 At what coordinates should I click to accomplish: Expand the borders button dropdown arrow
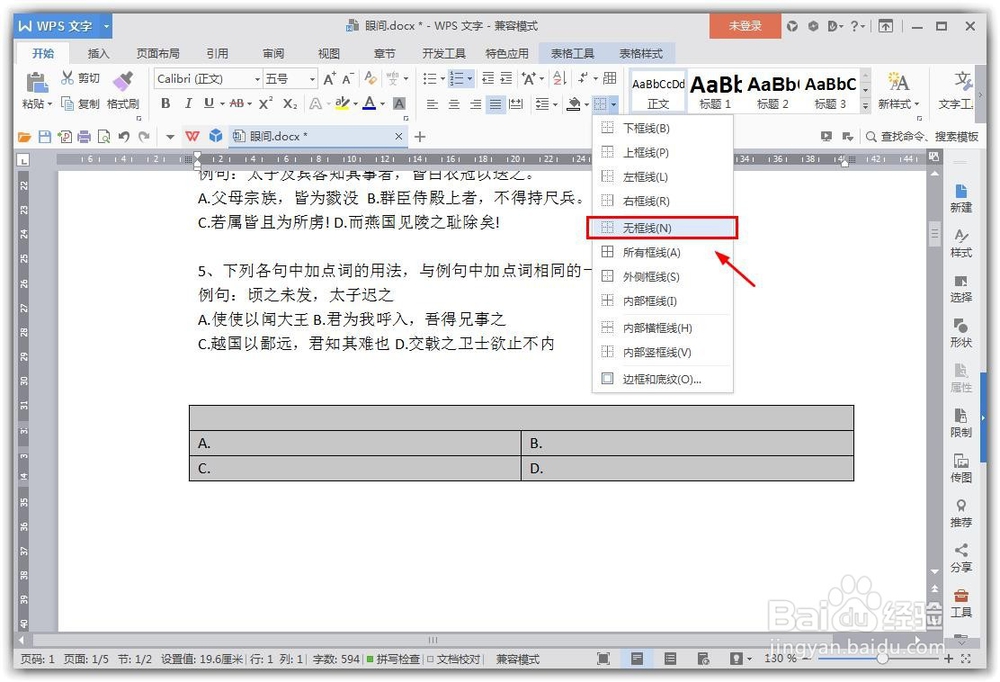(x=614, y=104)
